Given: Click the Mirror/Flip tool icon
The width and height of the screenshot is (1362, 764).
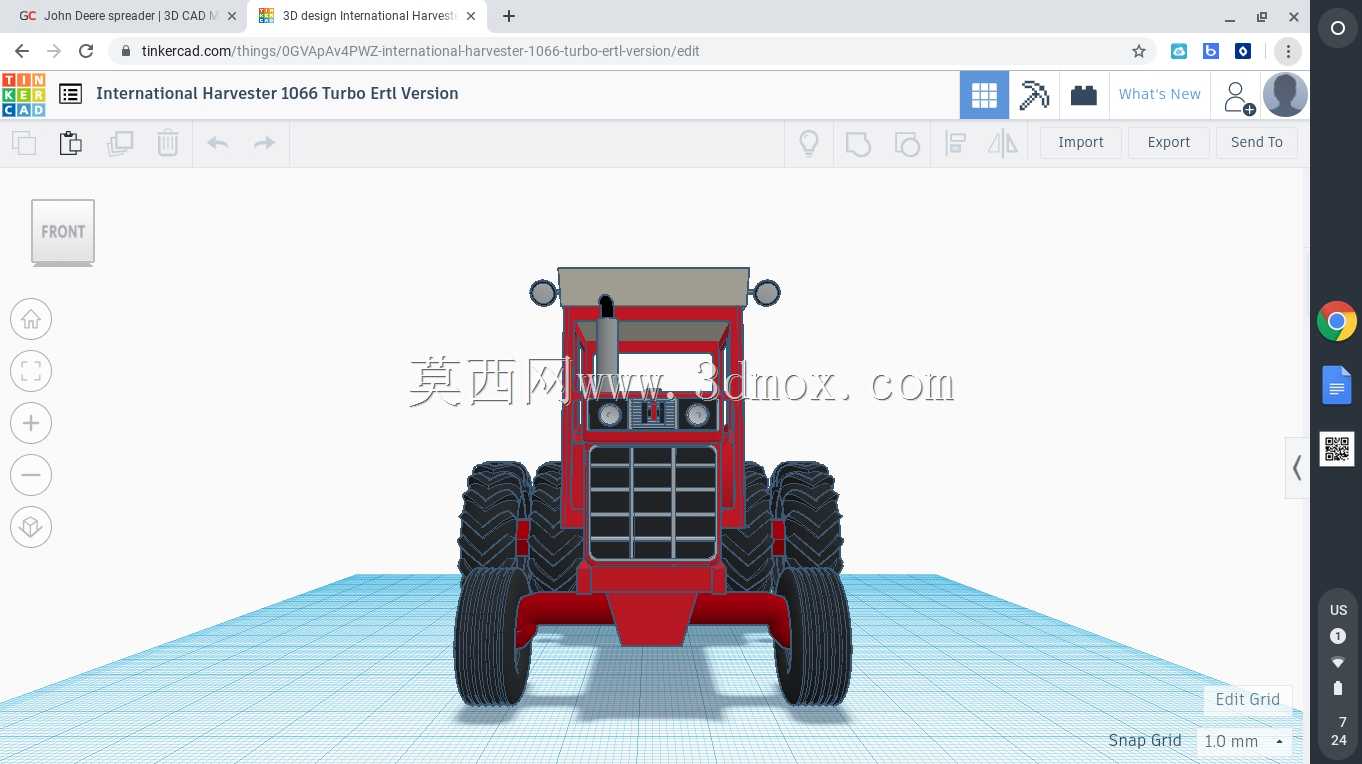Looking at the screenshot, I should click(x=1002, y=143).
